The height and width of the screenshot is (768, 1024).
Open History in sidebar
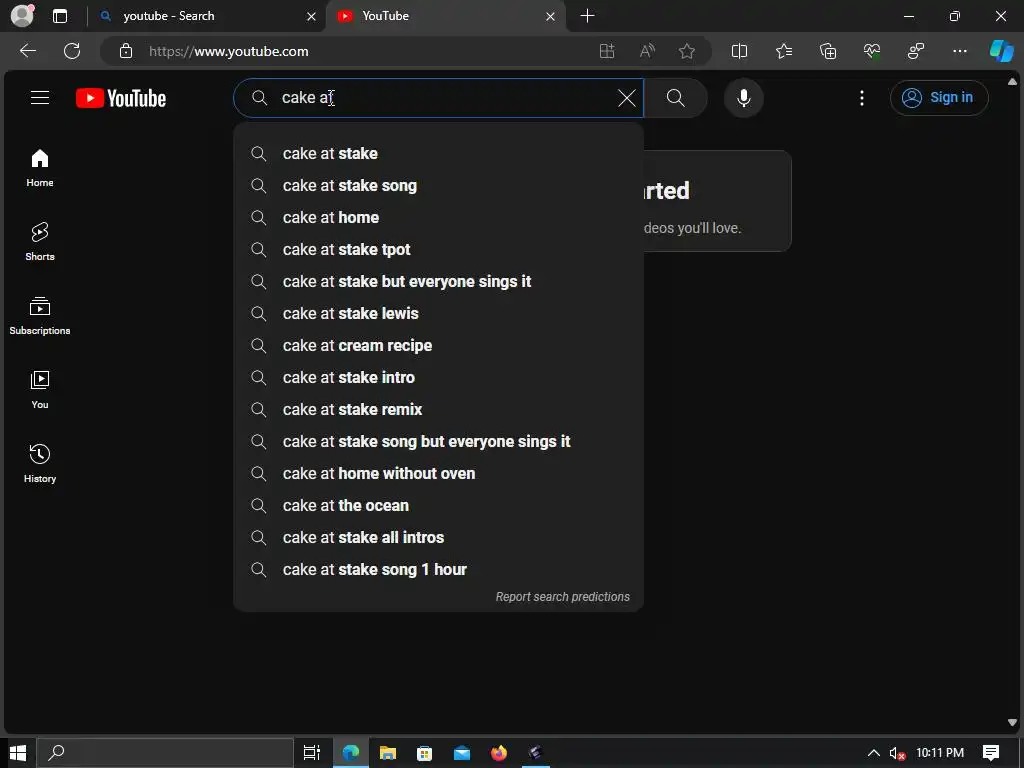coord(40,464)
